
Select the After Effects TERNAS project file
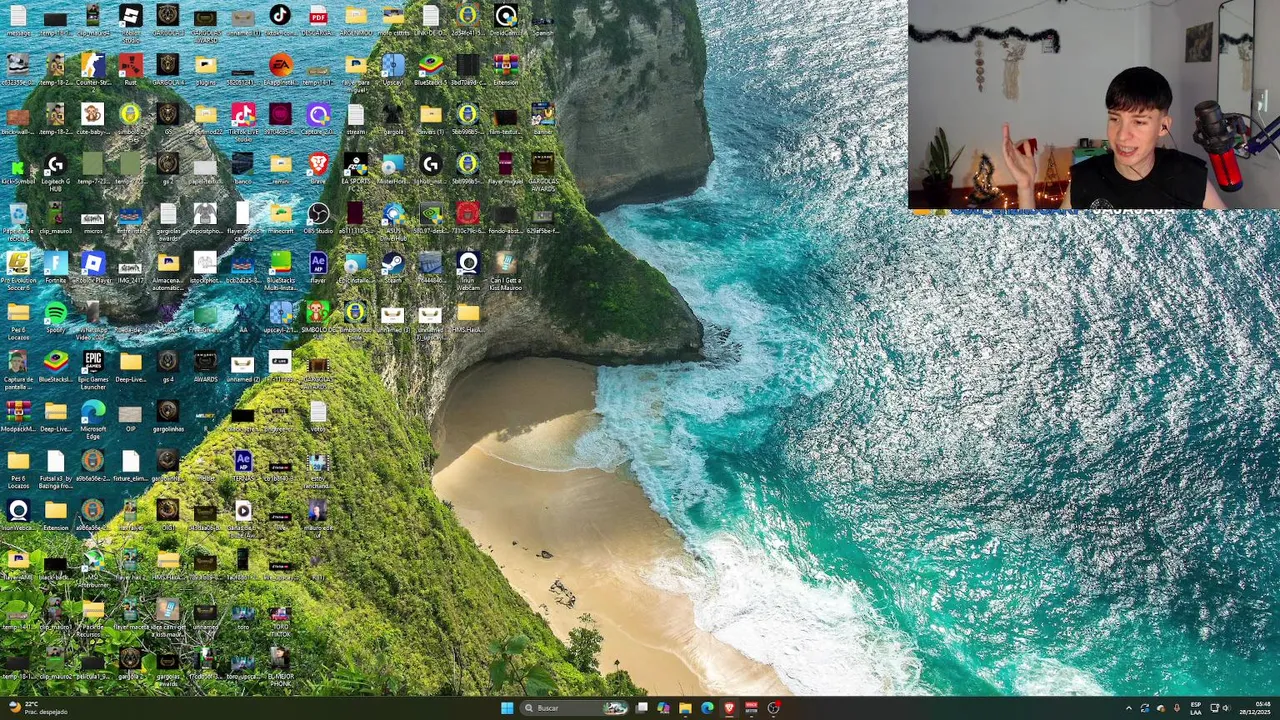[x=243, y=464]
